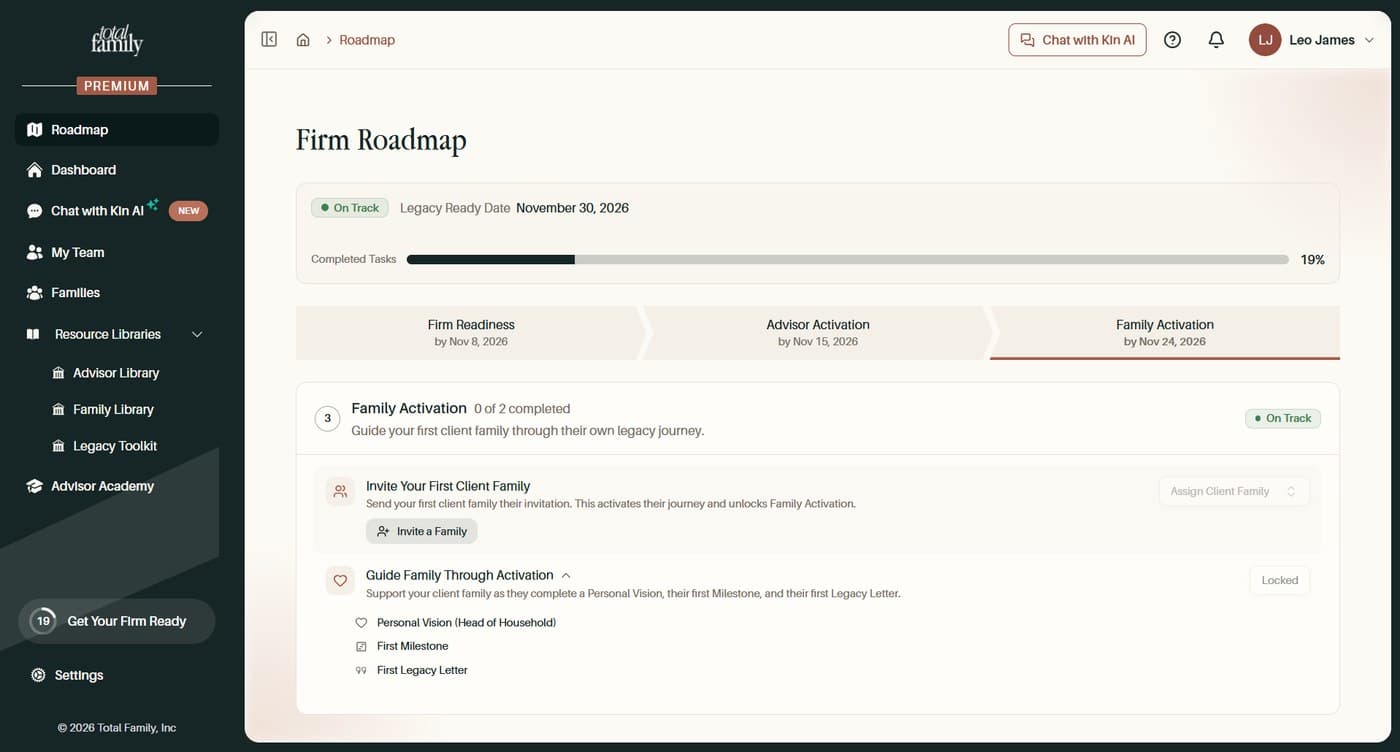Viewport: 1400px width, 752px height.
Task: Go home via the breadcrumb house icon
Action: [303, 40]
